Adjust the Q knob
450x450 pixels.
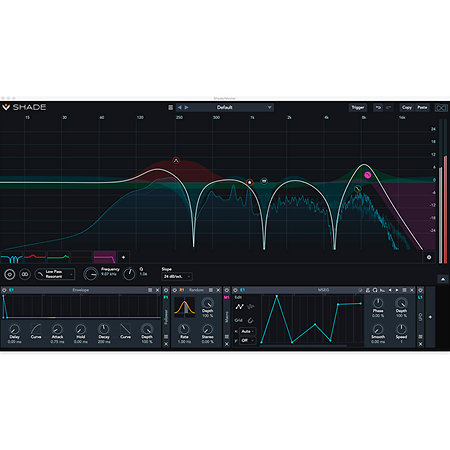point(129,274)
